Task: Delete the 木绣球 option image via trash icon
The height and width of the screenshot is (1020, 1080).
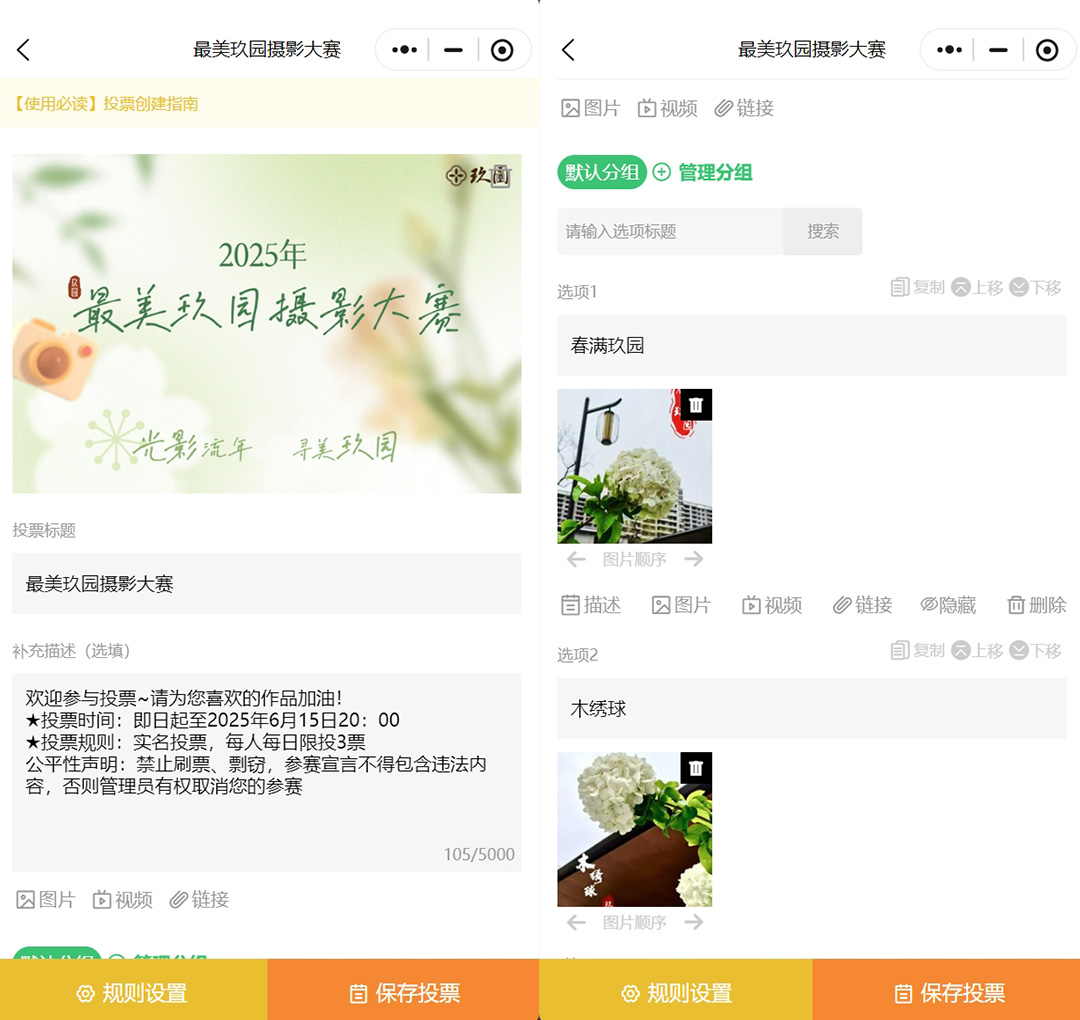Action: pyautogui.click(x=696, y=768)
